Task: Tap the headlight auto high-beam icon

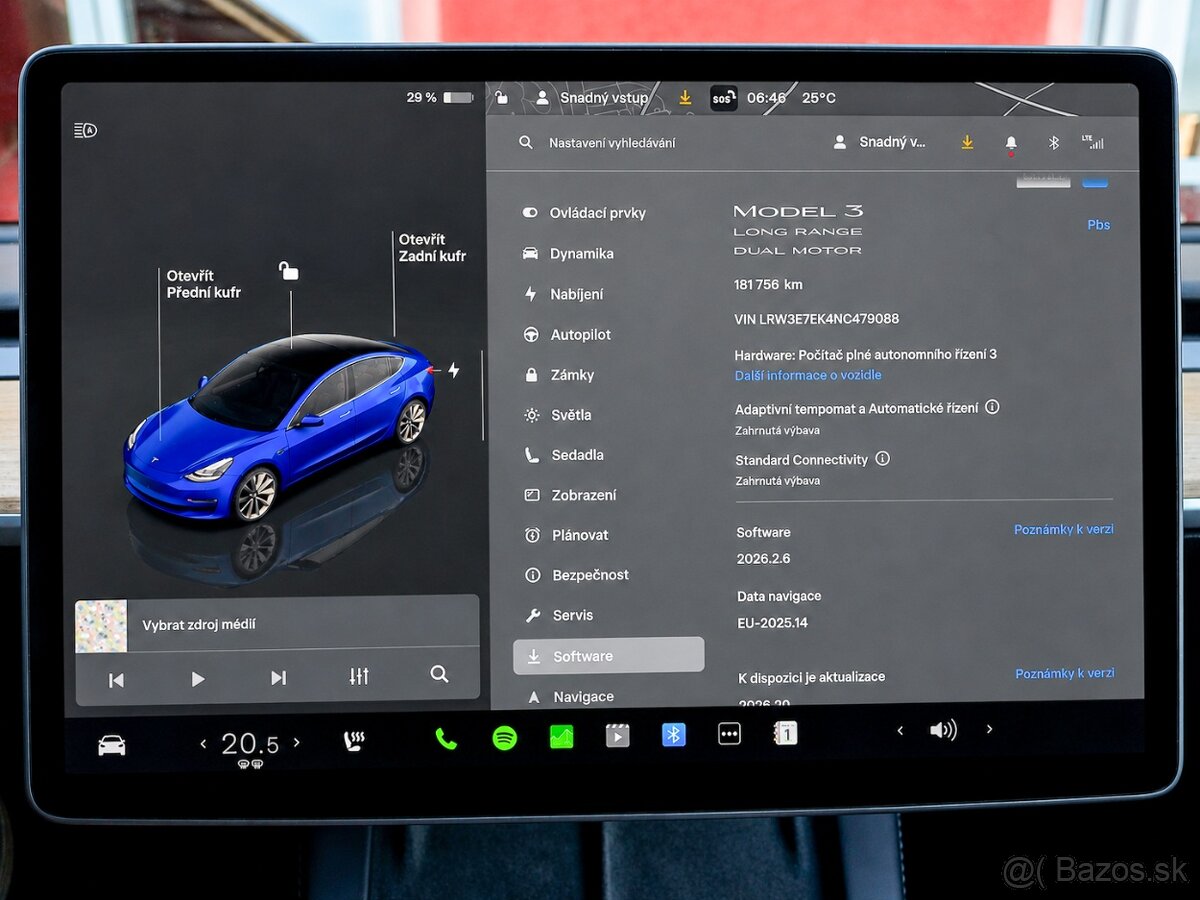Action: 85,130
